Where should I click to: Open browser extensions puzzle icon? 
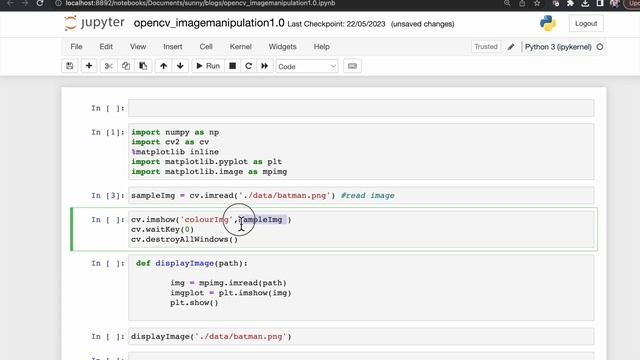tap(570, 3)
